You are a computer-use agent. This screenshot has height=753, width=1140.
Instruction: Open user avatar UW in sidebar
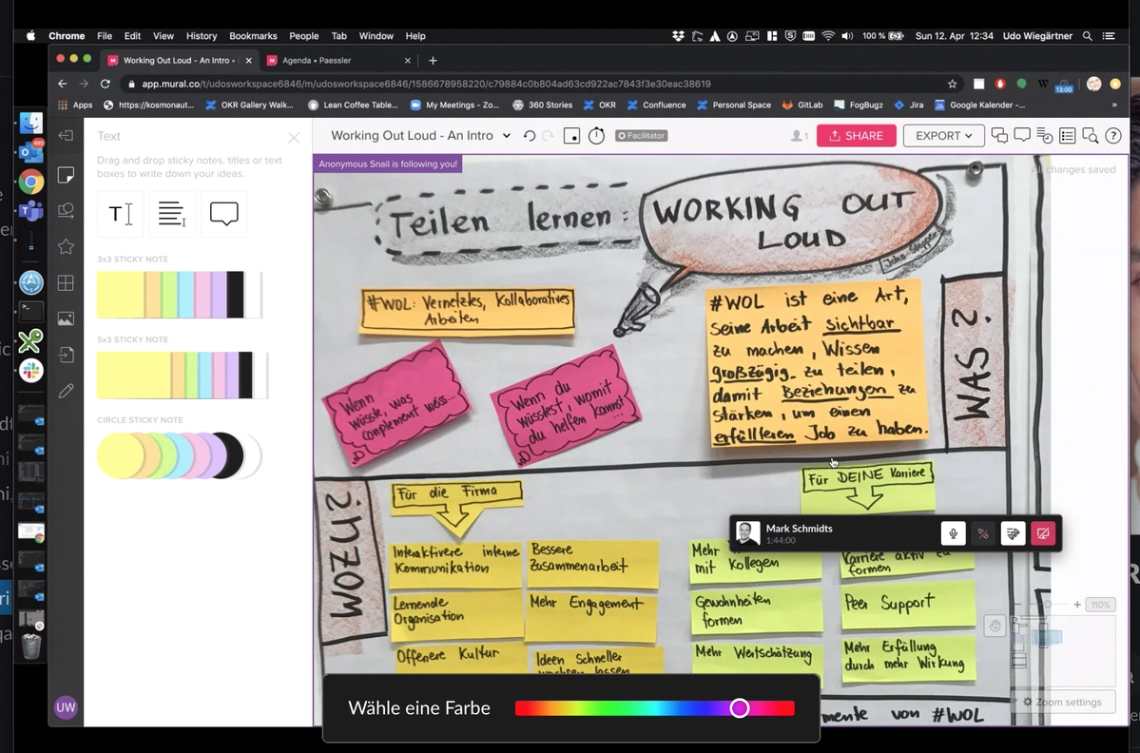pyautogui.click(x=65, y=707)
